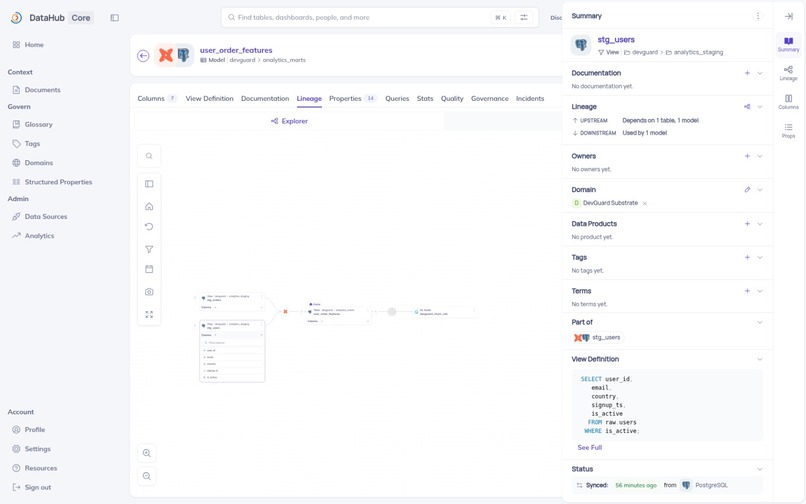Open the Props tab in right rail
806x504 pixels.
[x=788, y=131]
